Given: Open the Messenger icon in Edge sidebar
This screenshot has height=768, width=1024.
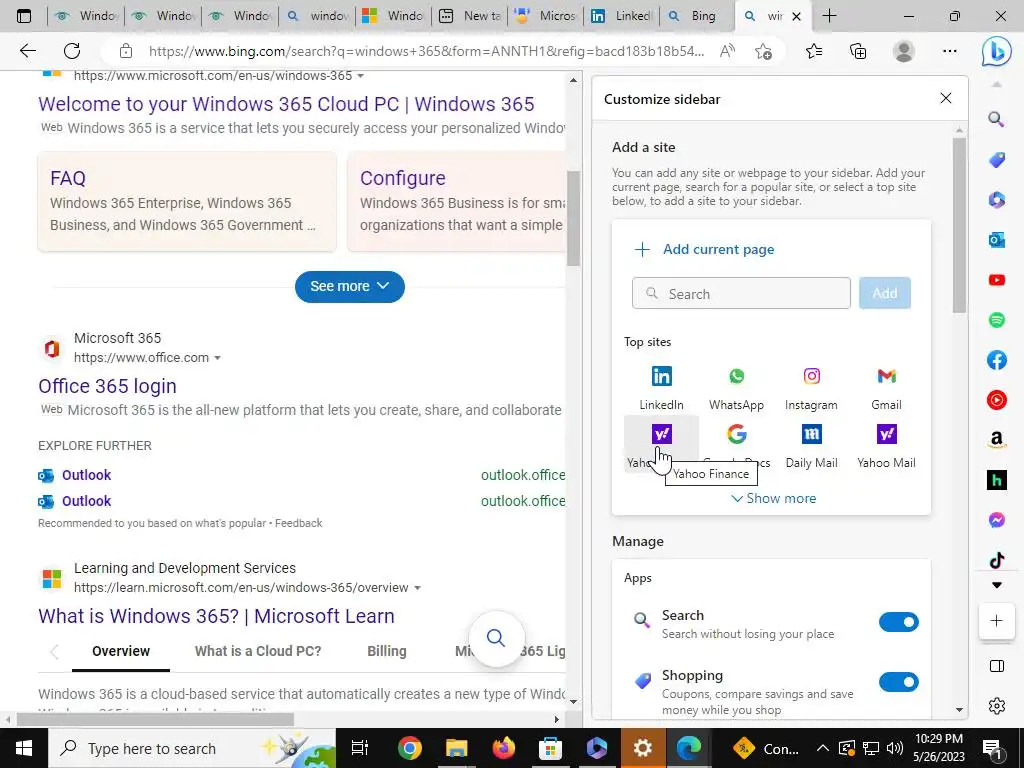Looking at the screenshot, I should click(x=996, y=520).
